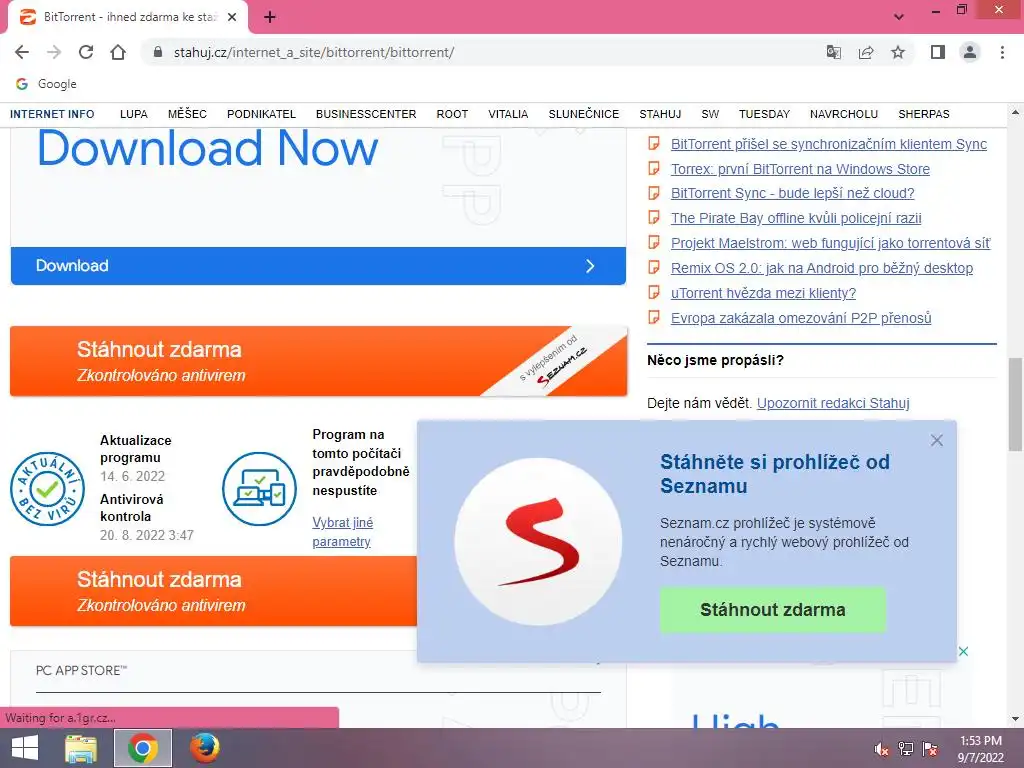Click Upozornit redakci Stahuj link
Image resolution: width=1024 pixels, height=768 pixels.
833,403
